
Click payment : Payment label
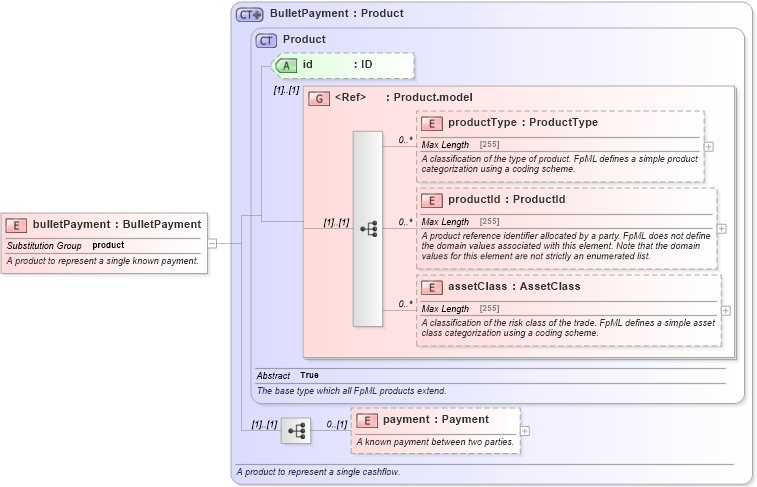[436, 419]
